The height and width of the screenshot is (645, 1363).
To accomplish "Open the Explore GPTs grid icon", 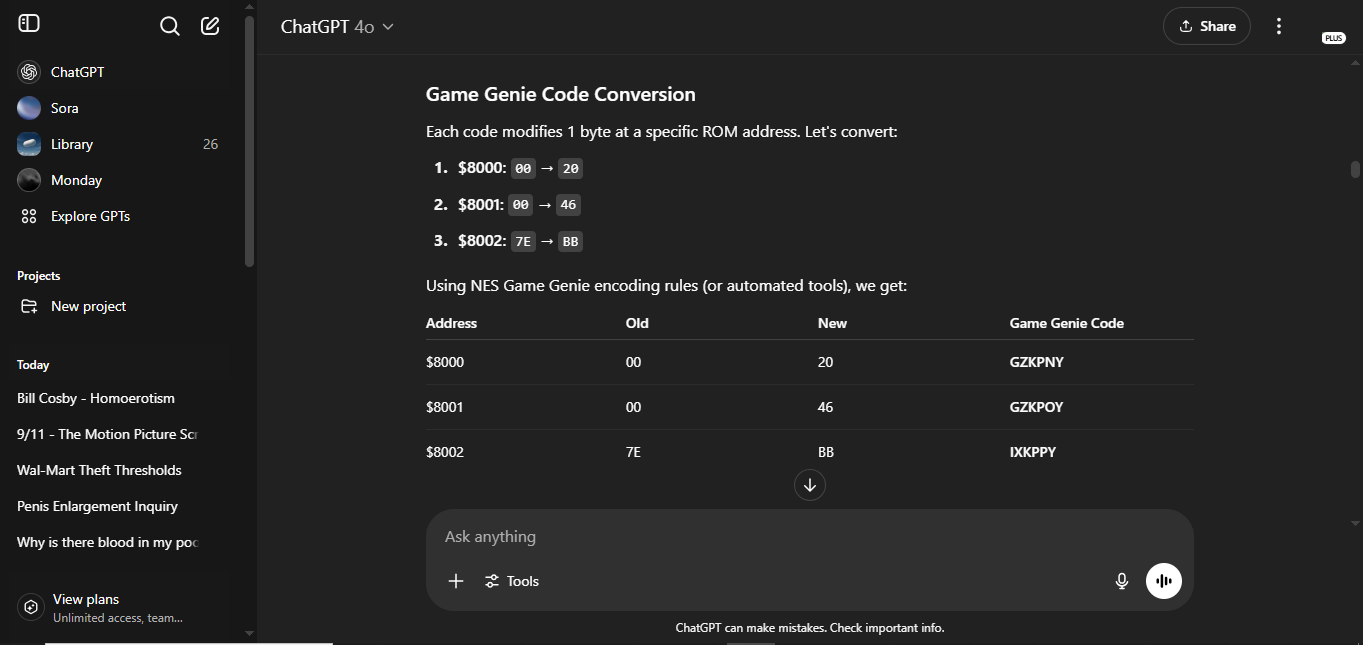I will click(29, 216).
